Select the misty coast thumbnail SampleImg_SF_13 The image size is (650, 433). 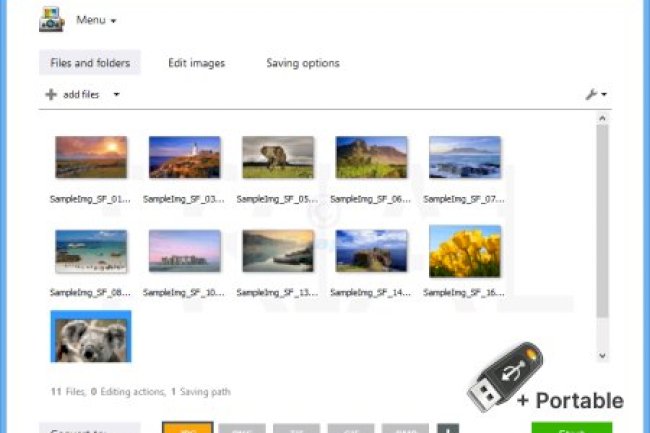278,251
